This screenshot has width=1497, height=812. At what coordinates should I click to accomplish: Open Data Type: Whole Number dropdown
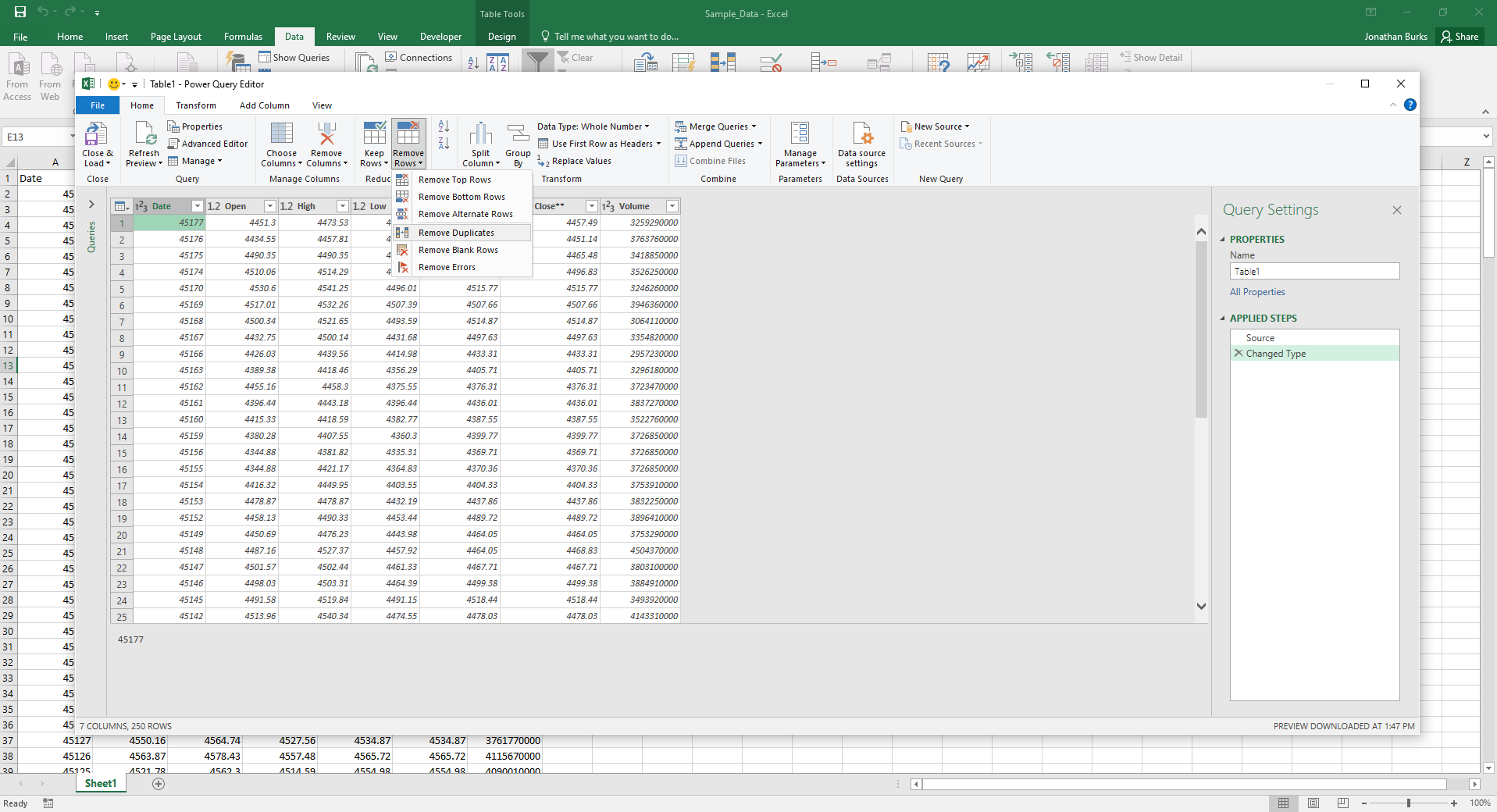[593, 126]
